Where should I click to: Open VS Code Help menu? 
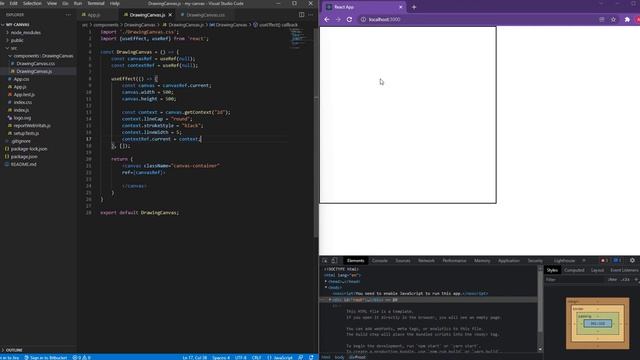point(115,3)
